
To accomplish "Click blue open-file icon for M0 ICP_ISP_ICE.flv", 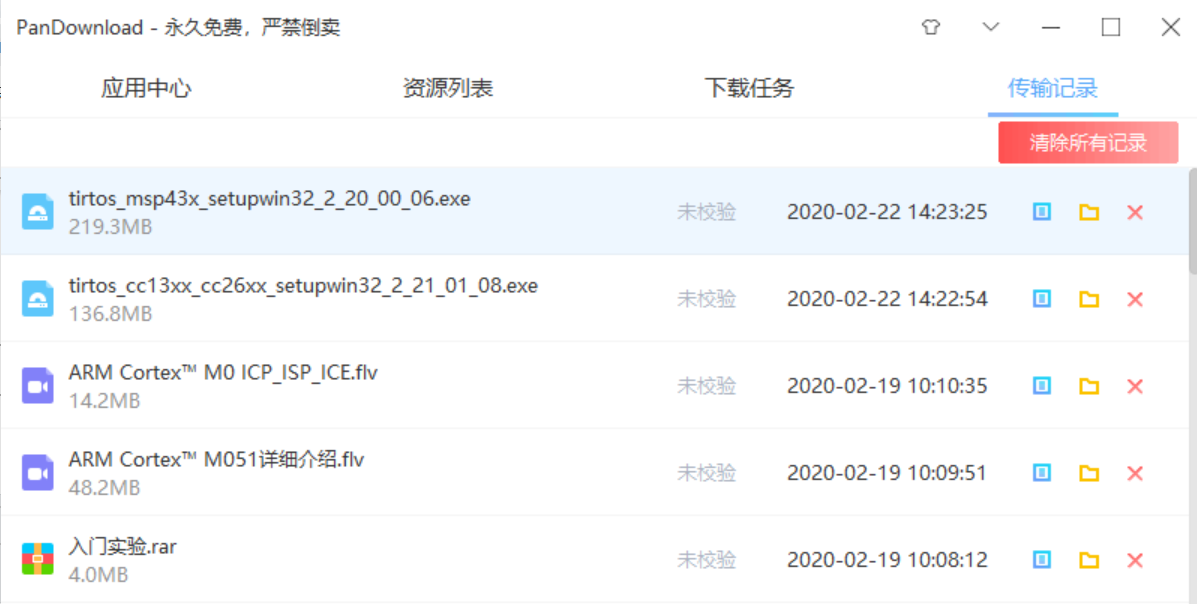I will [1042, 386].
